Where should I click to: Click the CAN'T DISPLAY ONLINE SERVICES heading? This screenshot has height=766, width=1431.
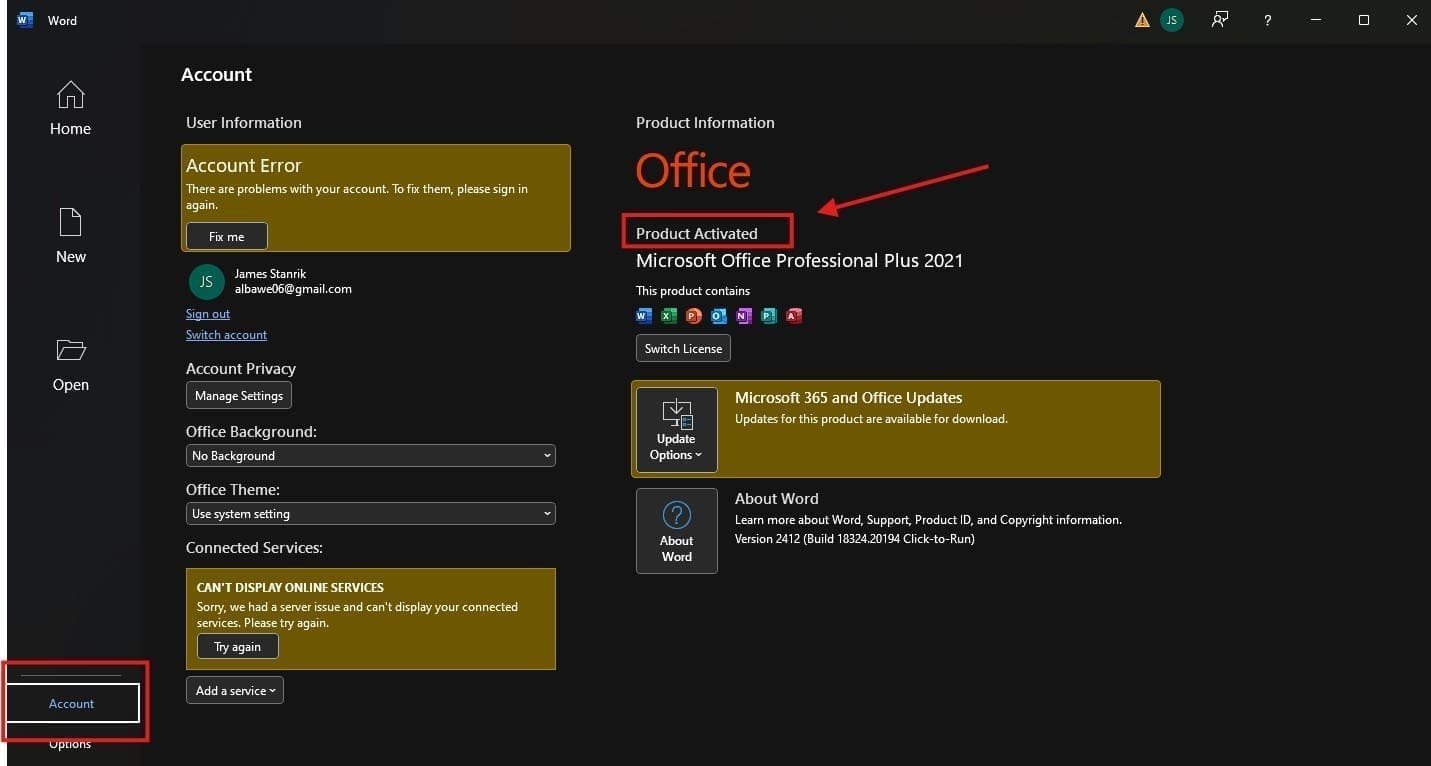pos(290,588)
